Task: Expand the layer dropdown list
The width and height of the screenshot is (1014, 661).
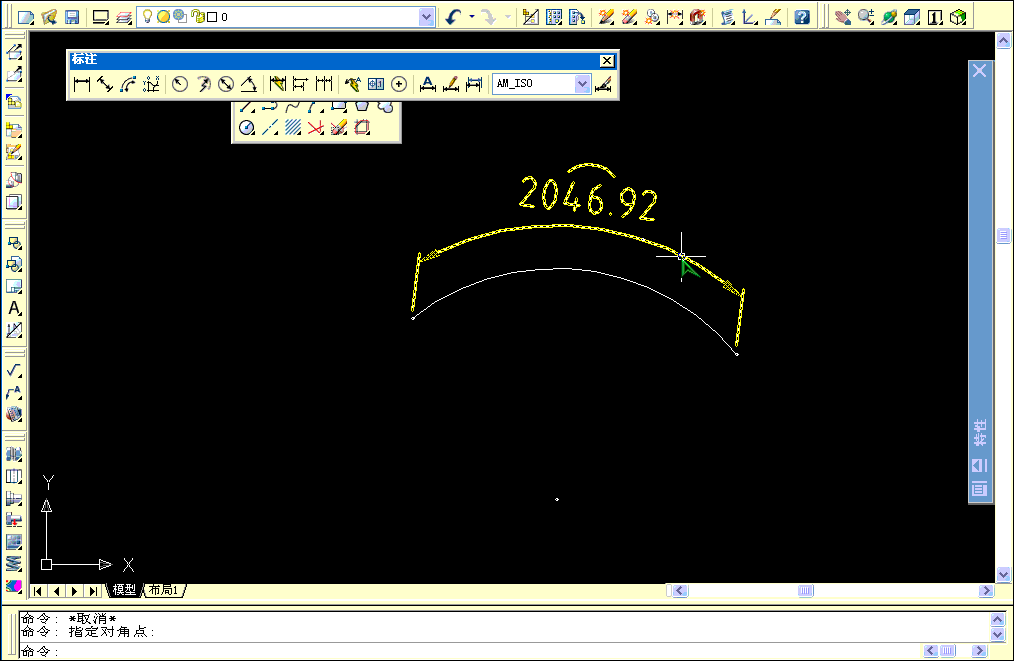Action: [426, 17]
